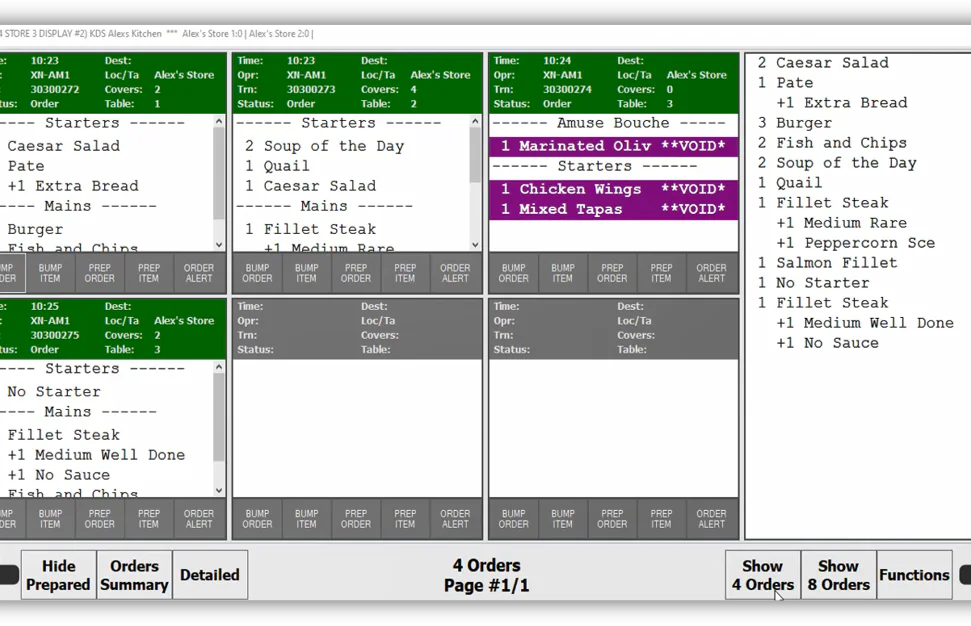Select Show 8 Orders layout

[838, 575]
